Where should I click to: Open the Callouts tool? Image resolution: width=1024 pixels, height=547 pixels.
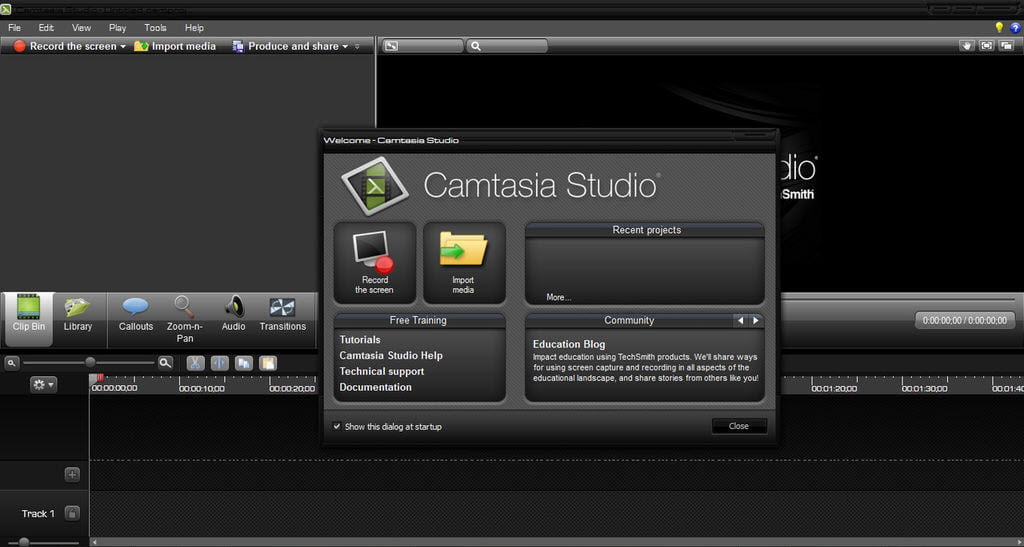[x=135, y=315]
